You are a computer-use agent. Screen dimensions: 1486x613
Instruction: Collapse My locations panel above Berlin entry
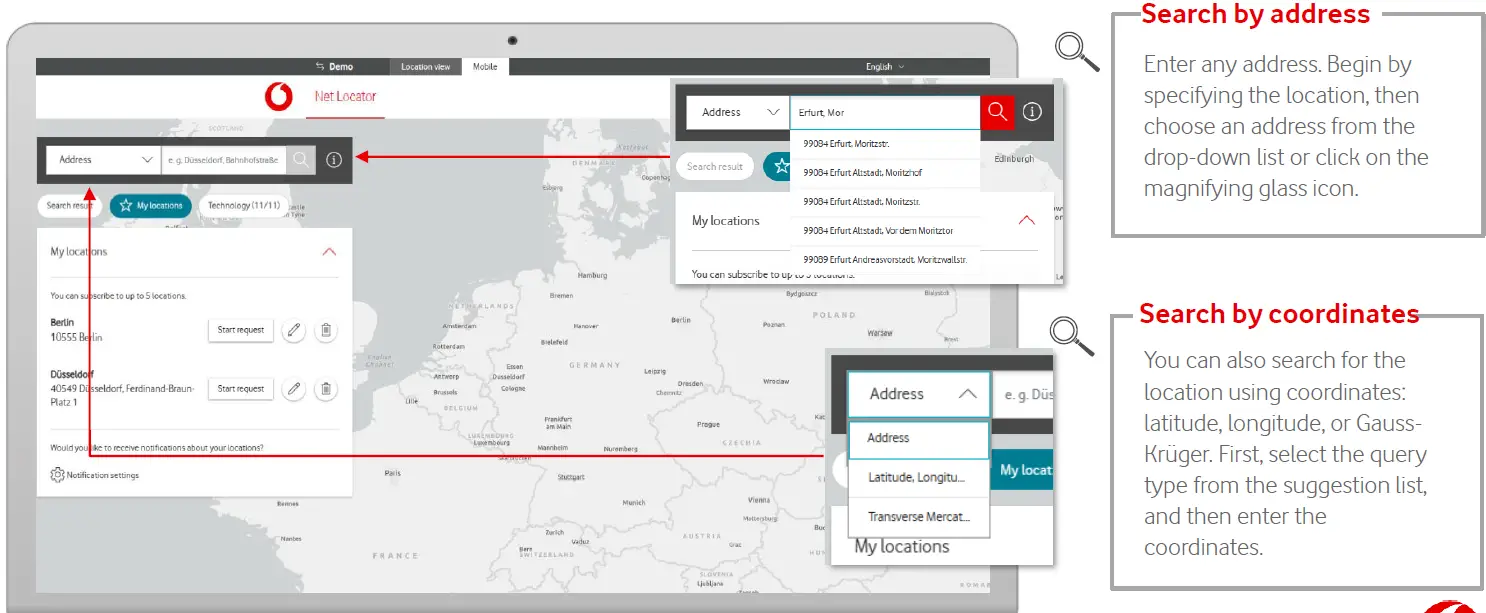(x=329, y=252)
